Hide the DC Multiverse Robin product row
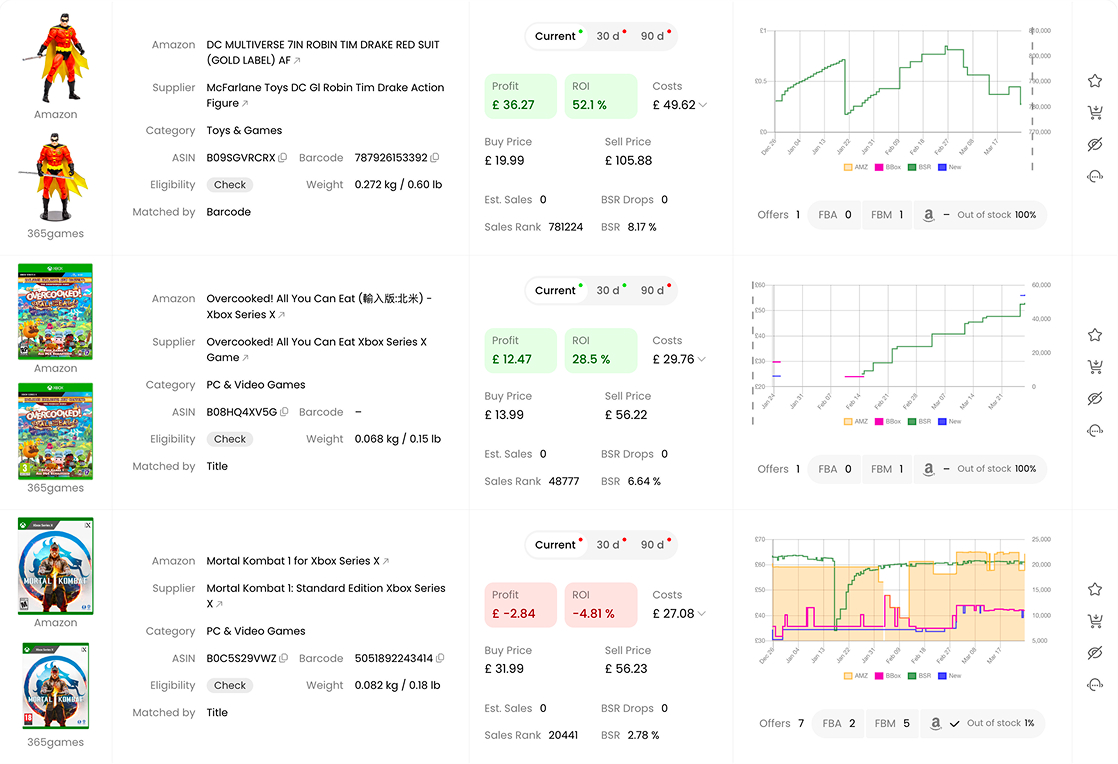Viewport: 1118px width, 764px height. click(1095, 144)
